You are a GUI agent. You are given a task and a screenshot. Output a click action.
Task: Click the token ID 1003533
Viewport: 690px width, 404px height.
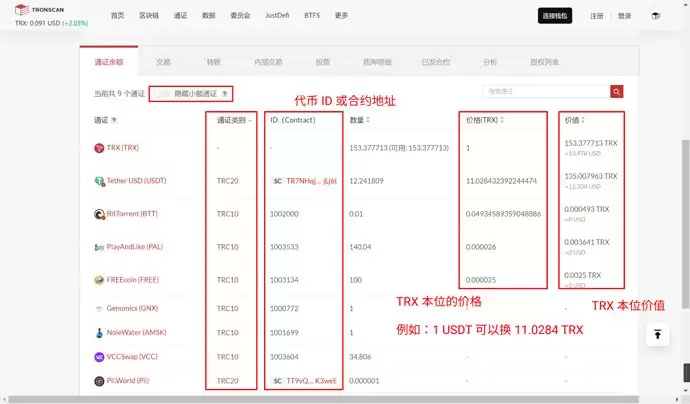pos(284,247)
